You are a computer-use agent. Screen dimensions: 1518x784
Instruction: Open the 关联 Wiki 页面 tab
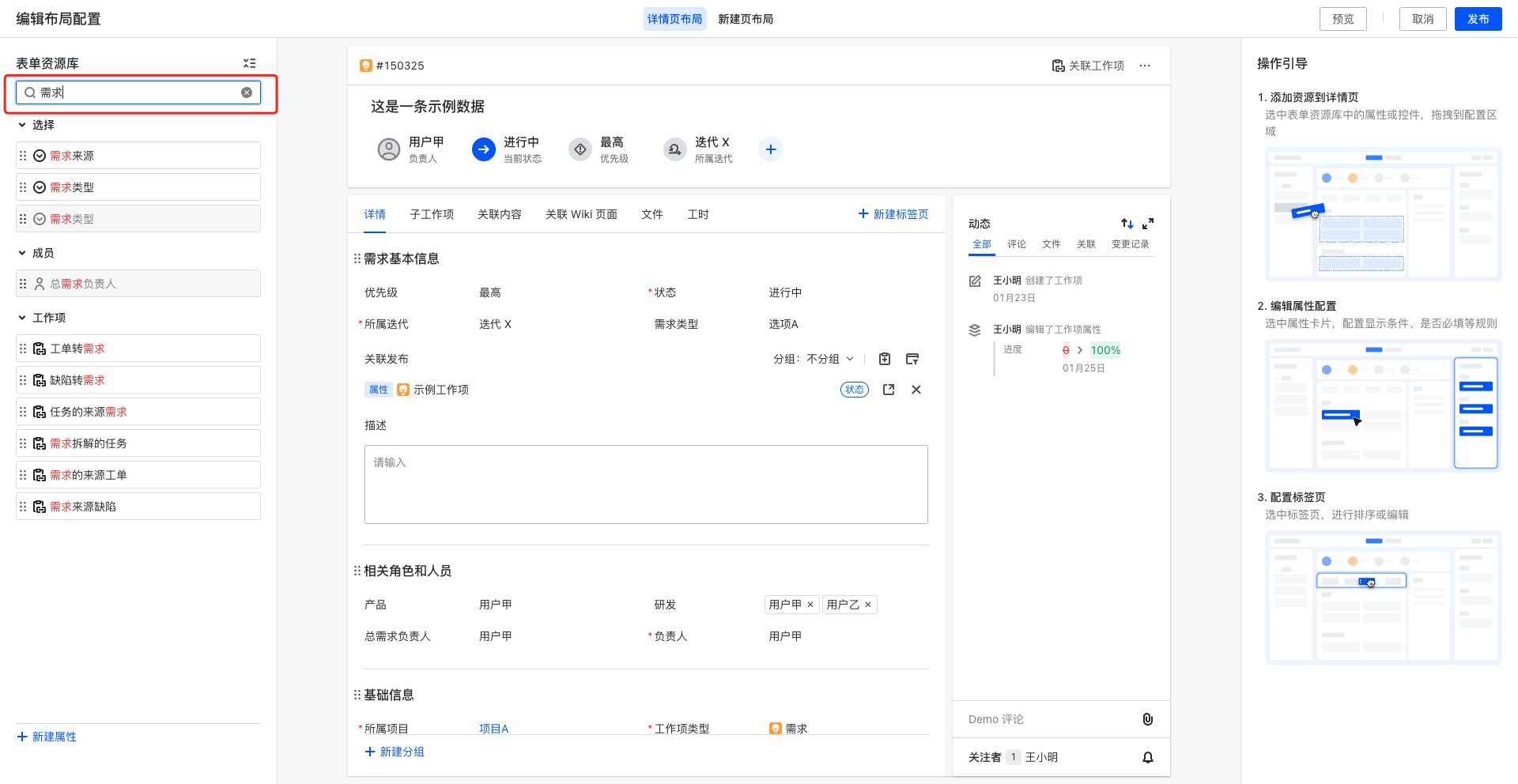click(x=581, y=214)
